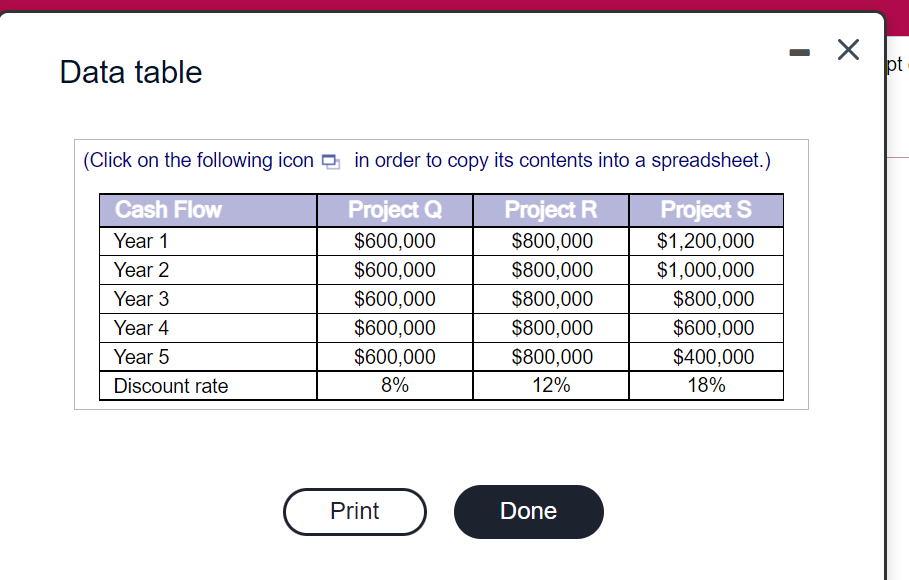Click Project S Year 5 value $400,000
This screenshot has height=580, width=909.
714,357
